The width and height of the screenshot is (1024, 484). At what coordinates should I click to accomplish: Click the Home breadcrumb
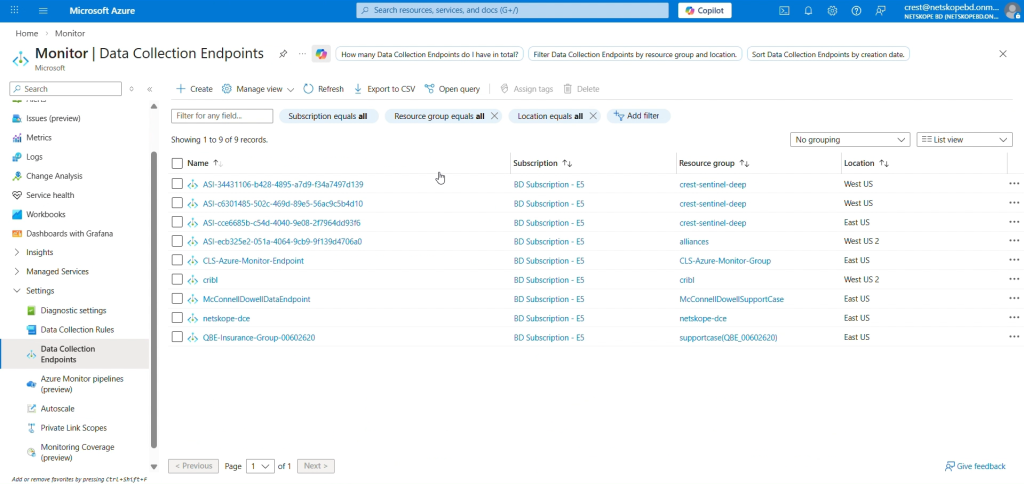[26, 33]
